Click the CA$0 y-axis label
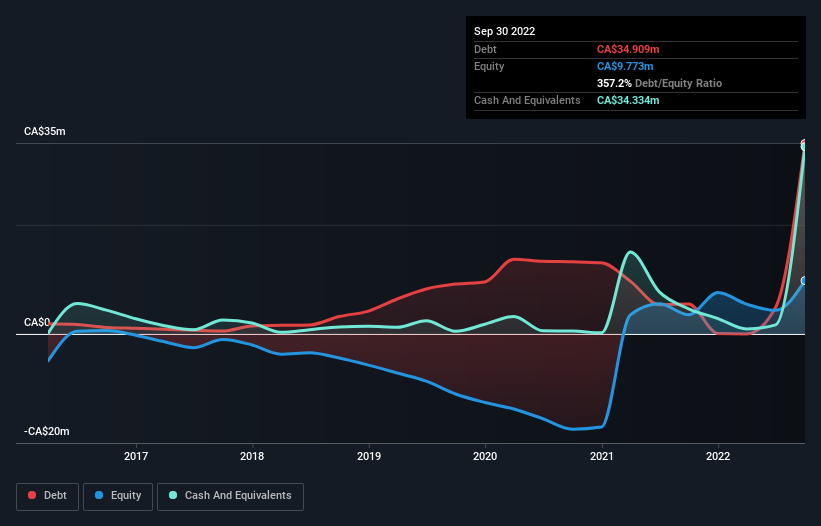 (37, 322)
